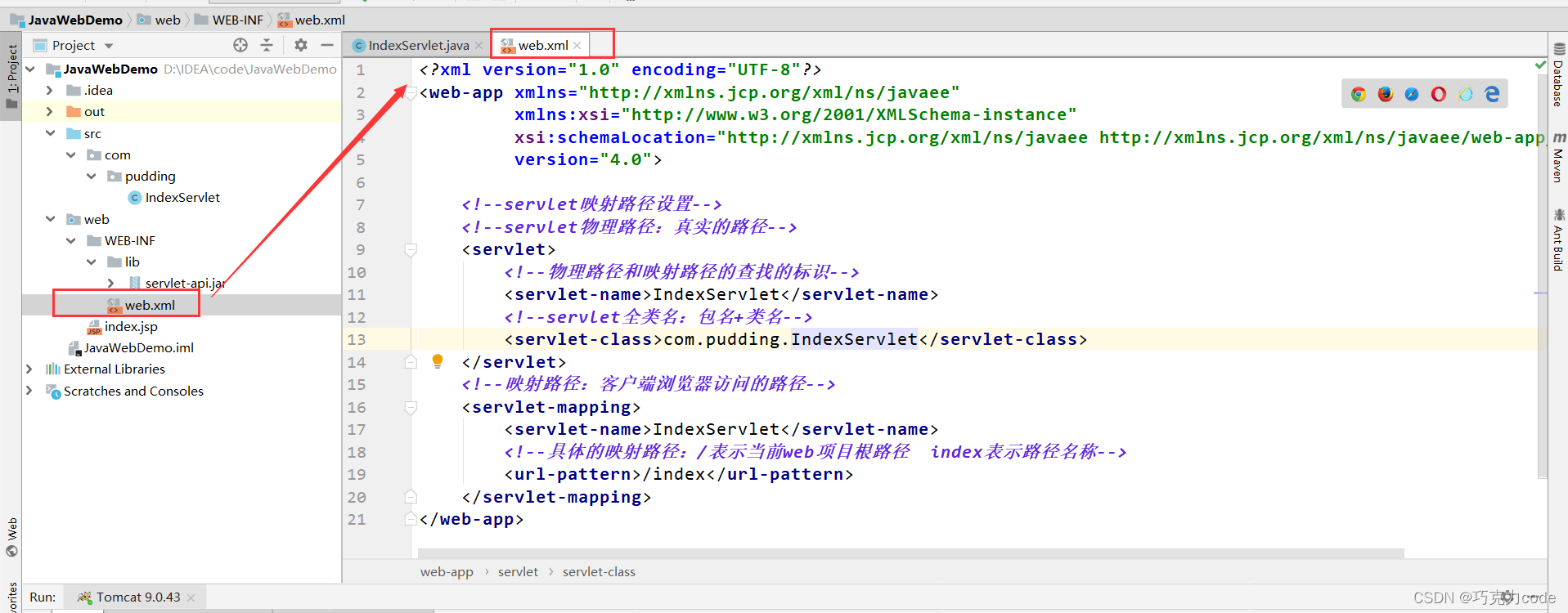1568x613 pixels.
Task: Click collapse all icon in Project panel
Action: (x=267, y=45)
